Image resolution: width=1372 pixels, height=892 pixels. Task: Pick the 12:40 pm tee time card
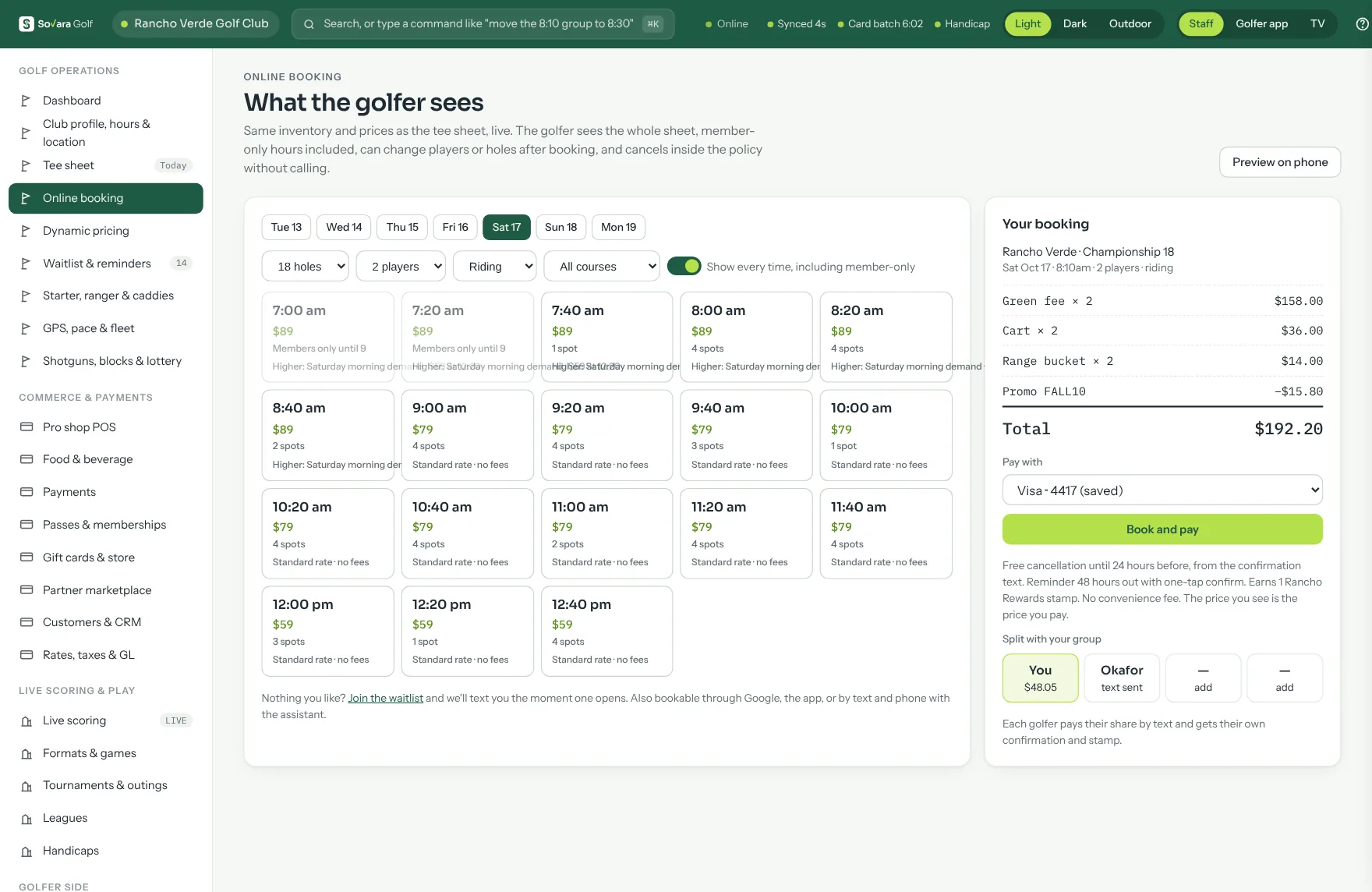[x=606, y=631]
